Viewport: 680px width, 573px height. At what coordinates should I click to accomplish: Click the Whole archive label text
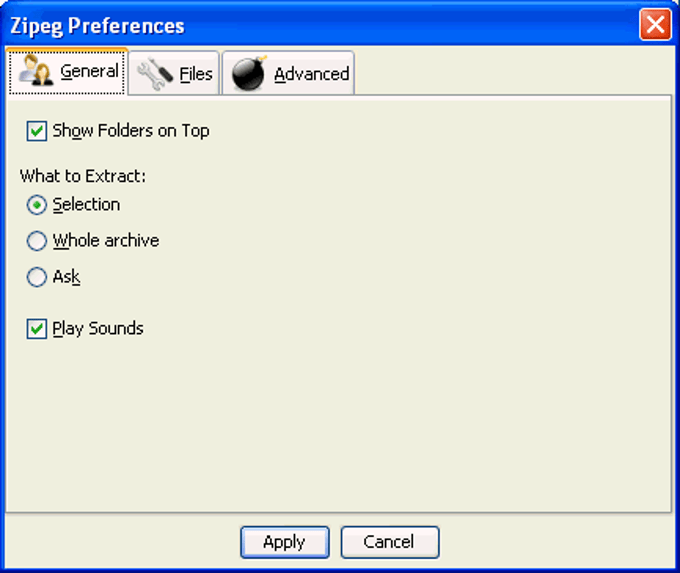coord(106,240)
